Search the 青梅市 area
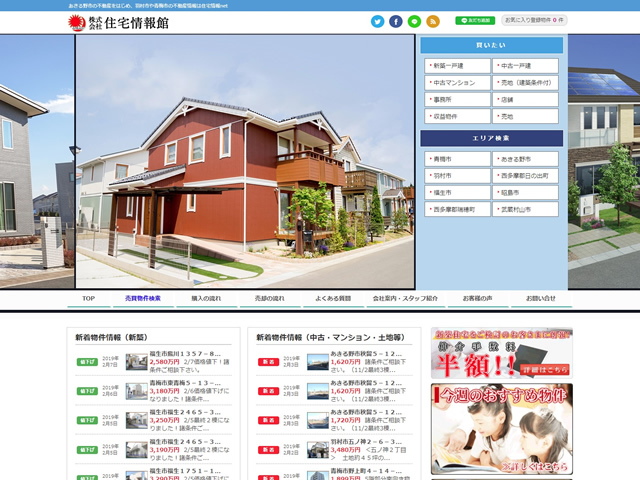640x480 pixels. coord(456,159)
